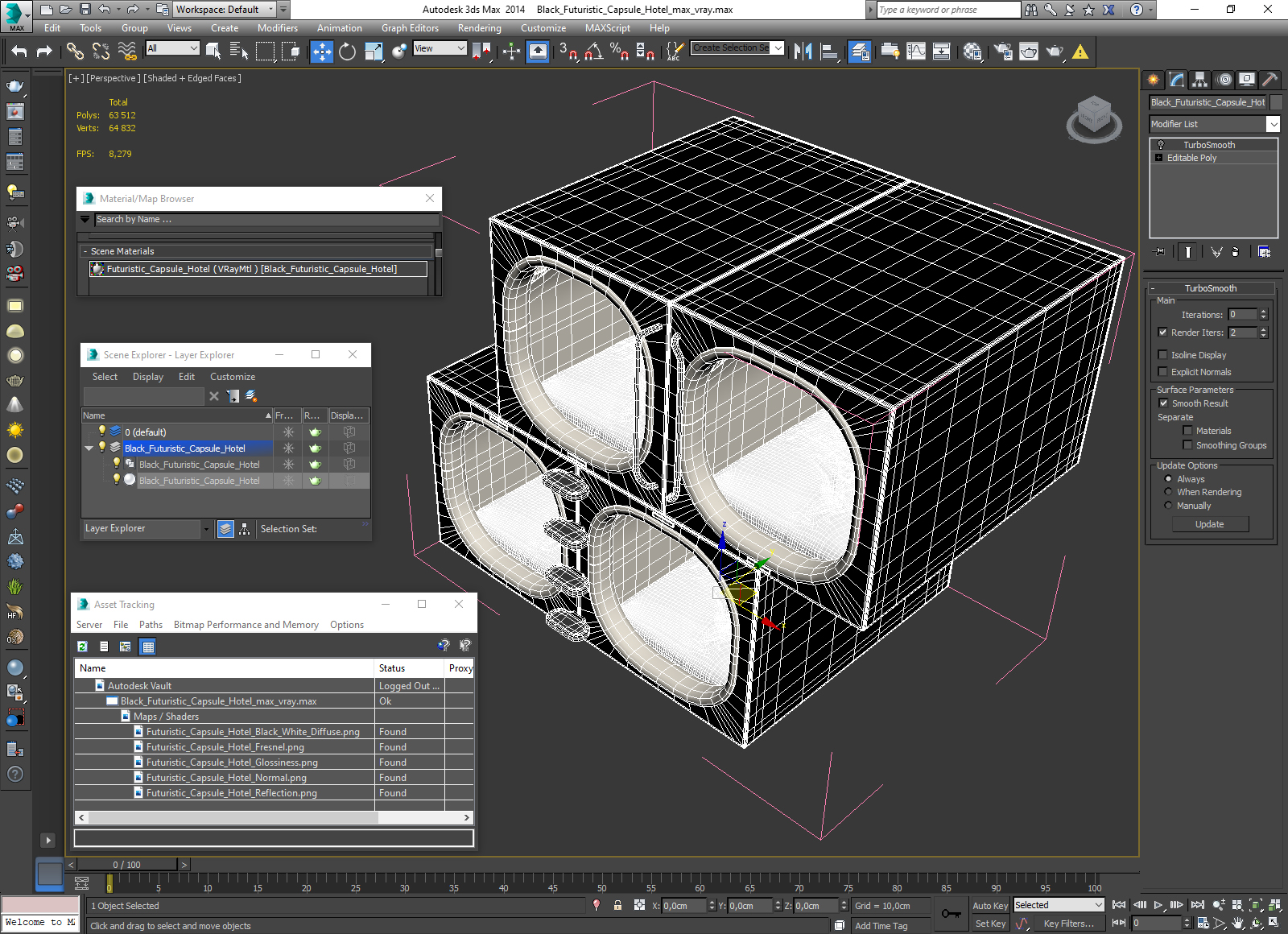The width and height of the screenshot is (1288, 934).
Task: Open Customize menu in Scene Explorer
Action: [233, 377]
